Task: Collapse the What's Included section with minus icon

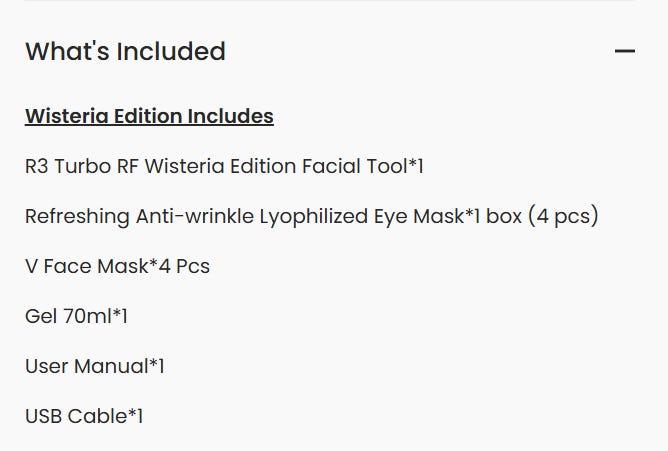Action: pos(625,52)
